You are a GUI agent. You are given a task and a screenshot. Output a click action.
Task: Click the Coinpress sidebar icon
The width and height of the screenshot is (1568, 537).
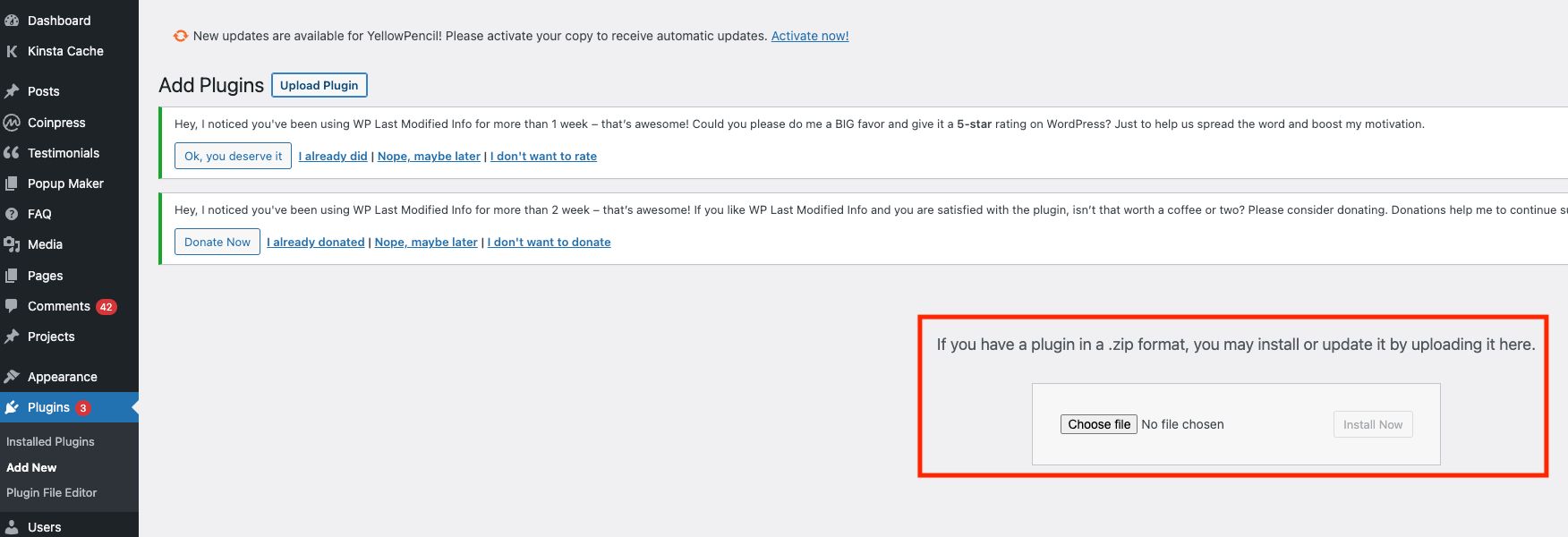(x=12, y=123)
